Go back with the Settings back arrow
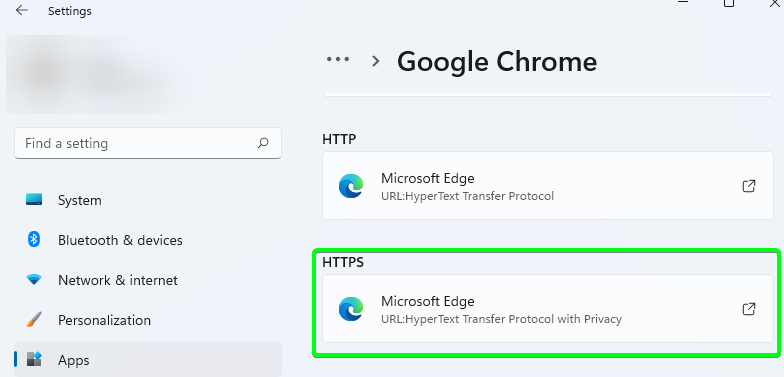This screenshot has width=784, height=377. (22, 10)
